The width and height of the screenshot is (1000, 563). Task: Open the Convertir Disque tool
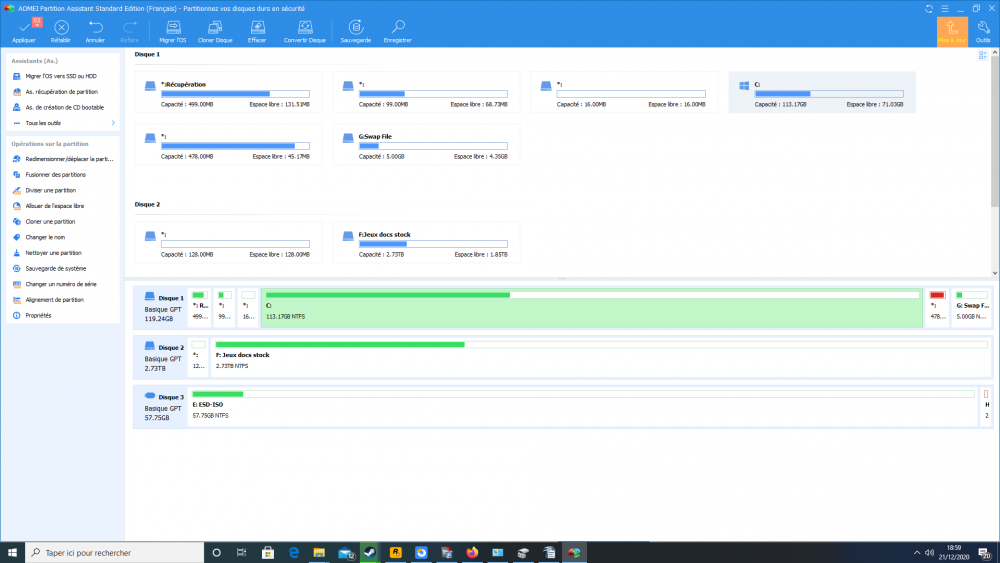(x=304, y=28)
